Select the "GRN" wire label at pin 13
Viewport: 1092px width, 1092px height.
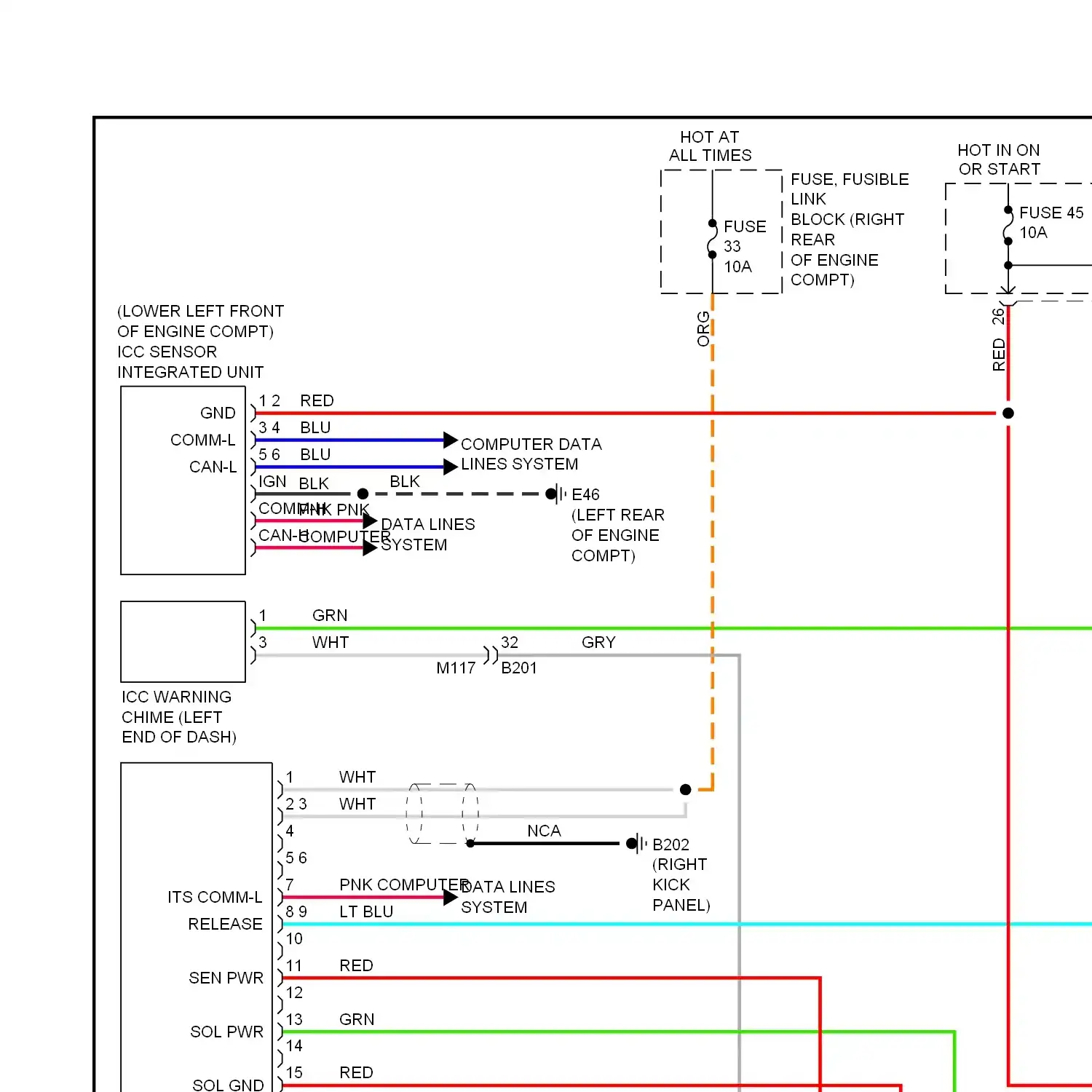pos(357,1019)
